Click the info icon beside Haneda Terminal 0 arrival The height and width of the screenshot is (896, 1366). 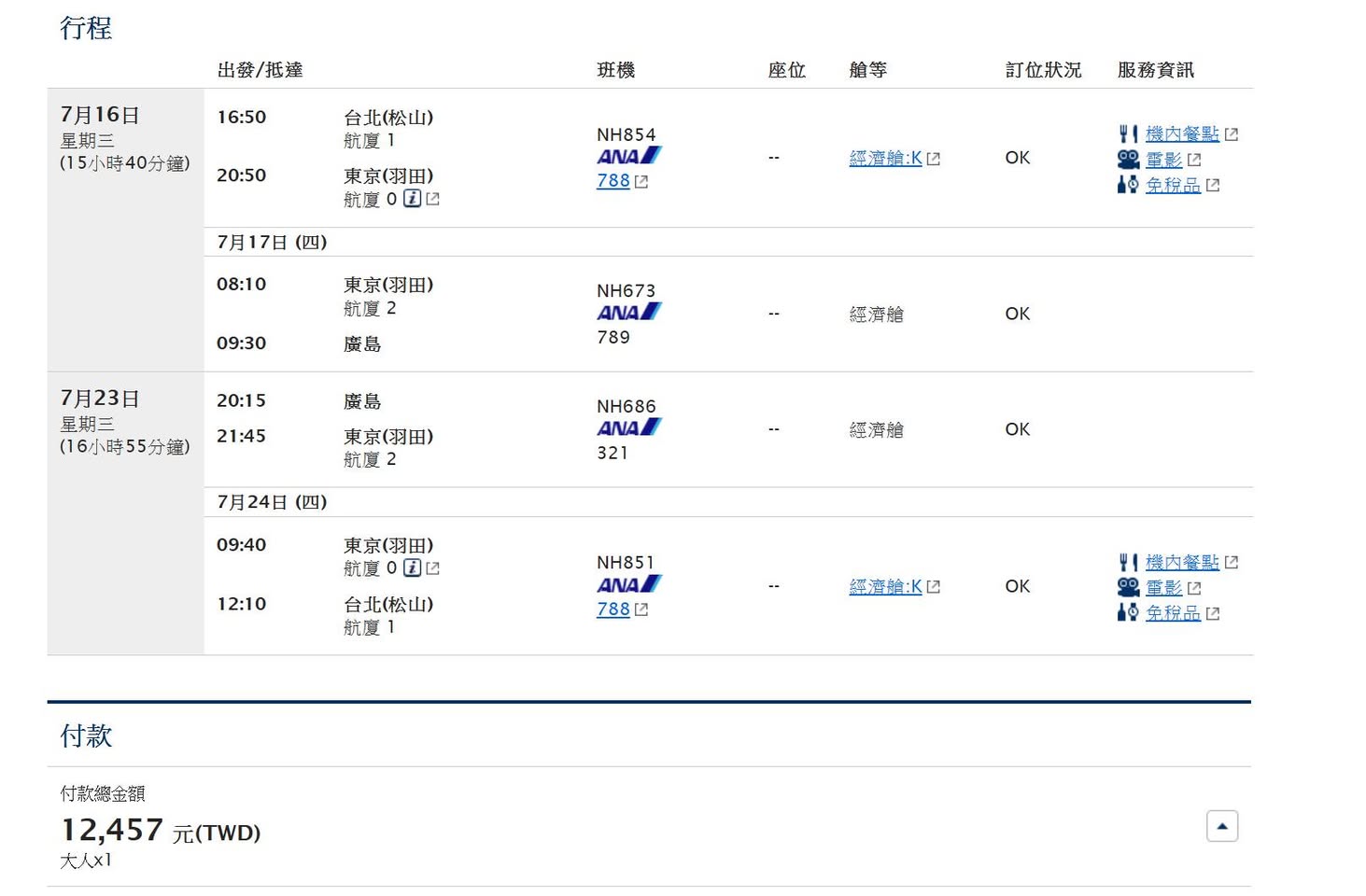[412, 199]
